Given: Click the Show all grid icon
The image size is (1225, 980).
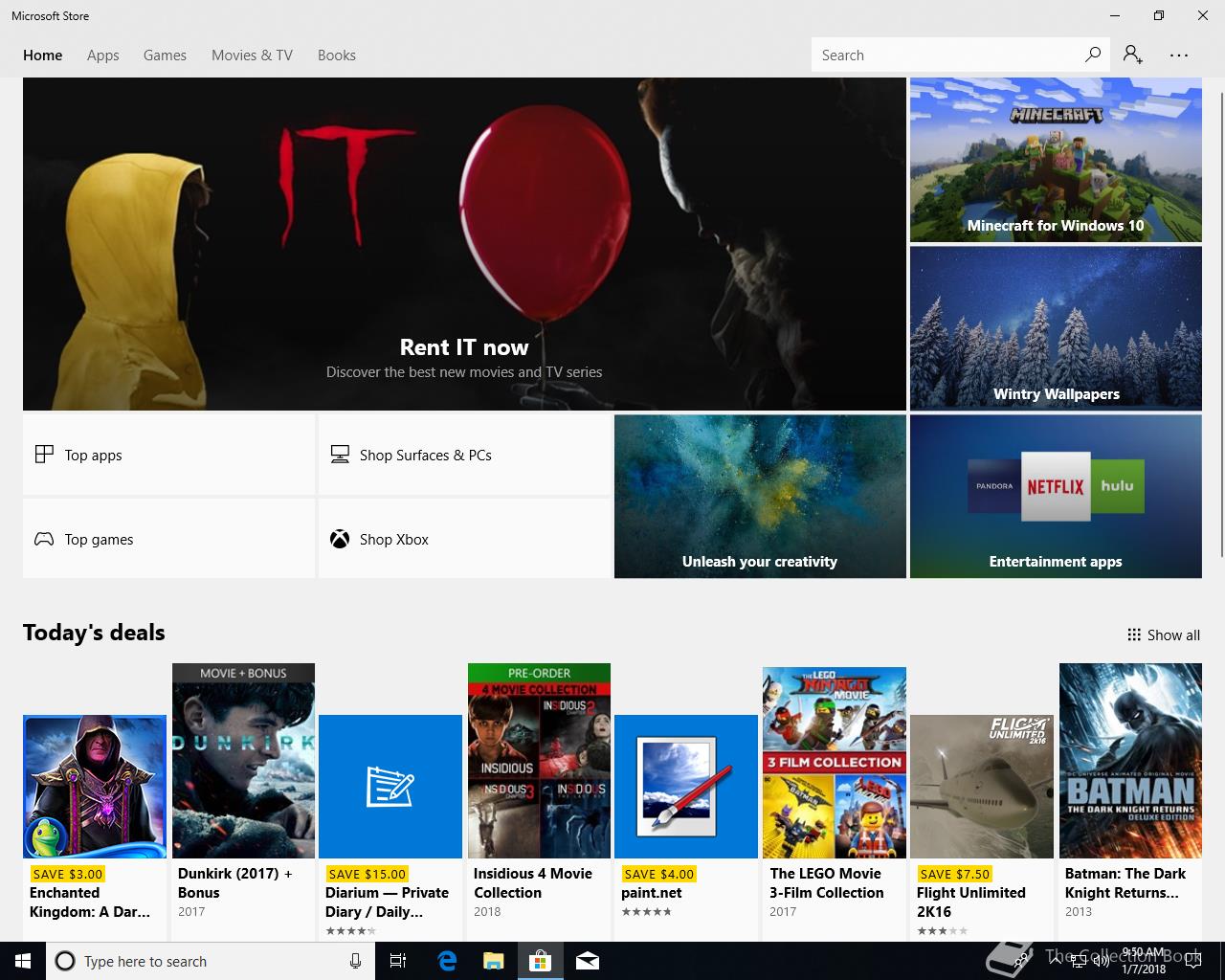Looking at the screenshot, I should pos(1134,635).
